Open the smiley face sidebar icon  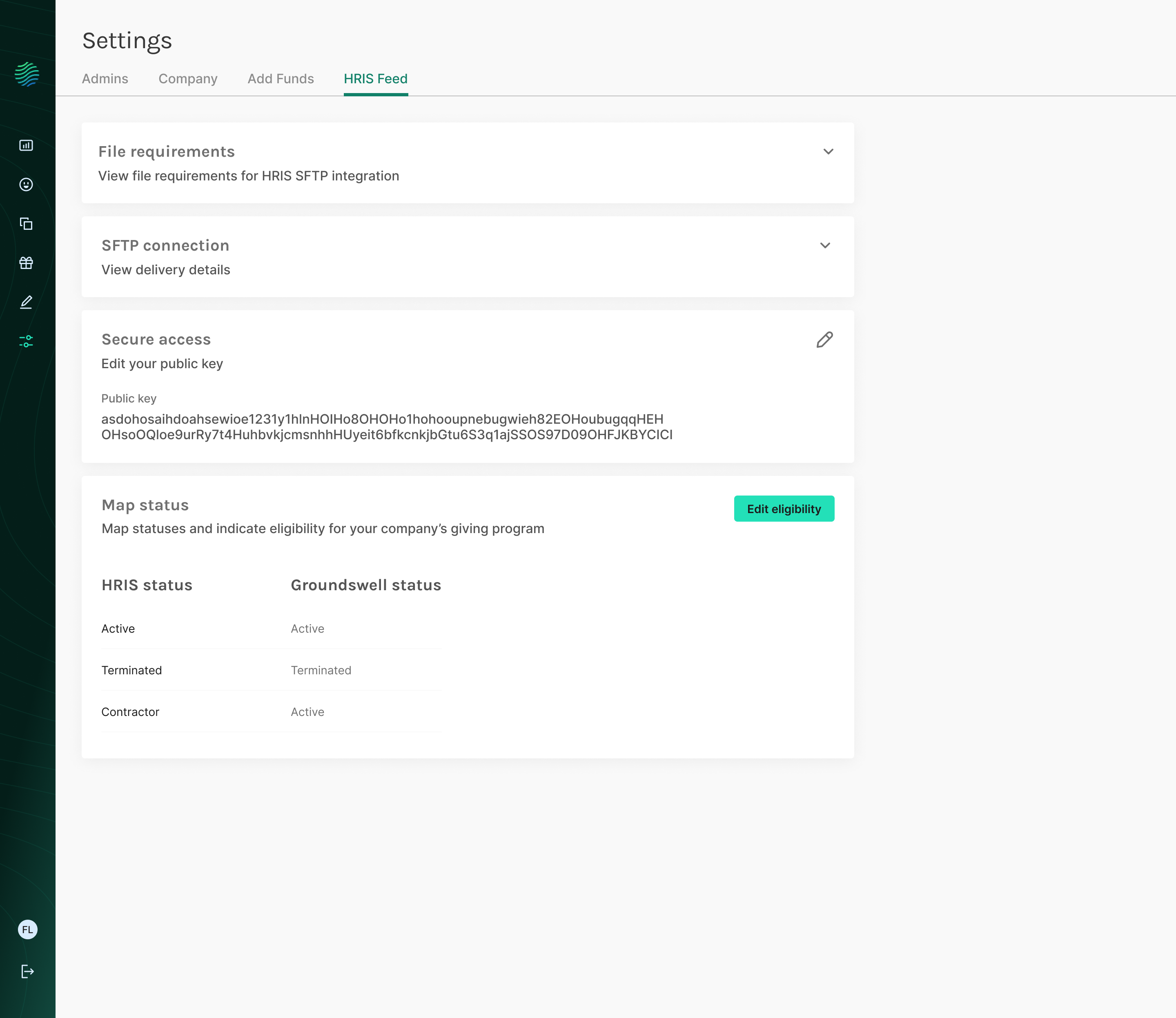26,184
